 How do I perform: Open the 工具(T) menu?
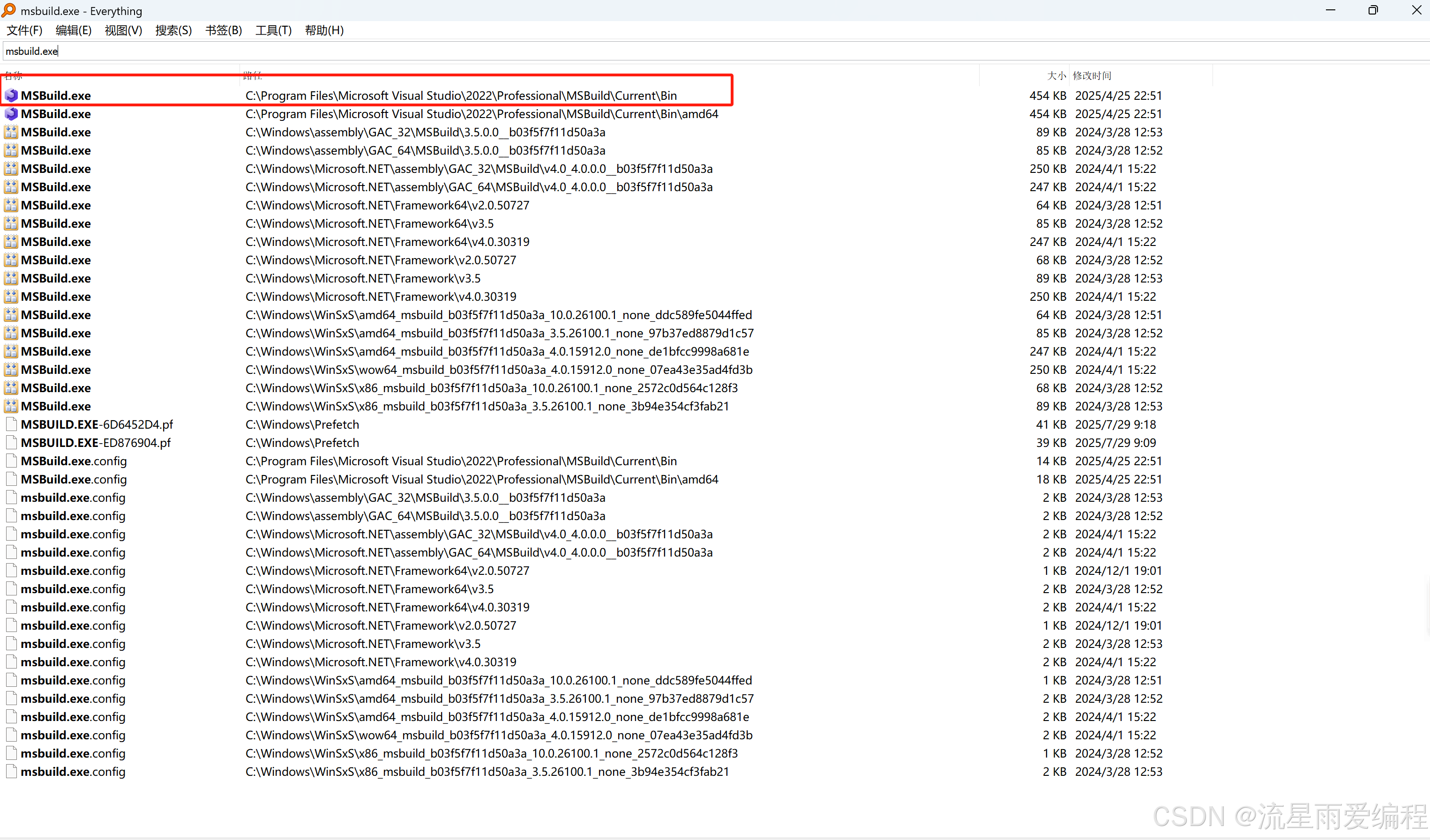click(x=274, y=30)
